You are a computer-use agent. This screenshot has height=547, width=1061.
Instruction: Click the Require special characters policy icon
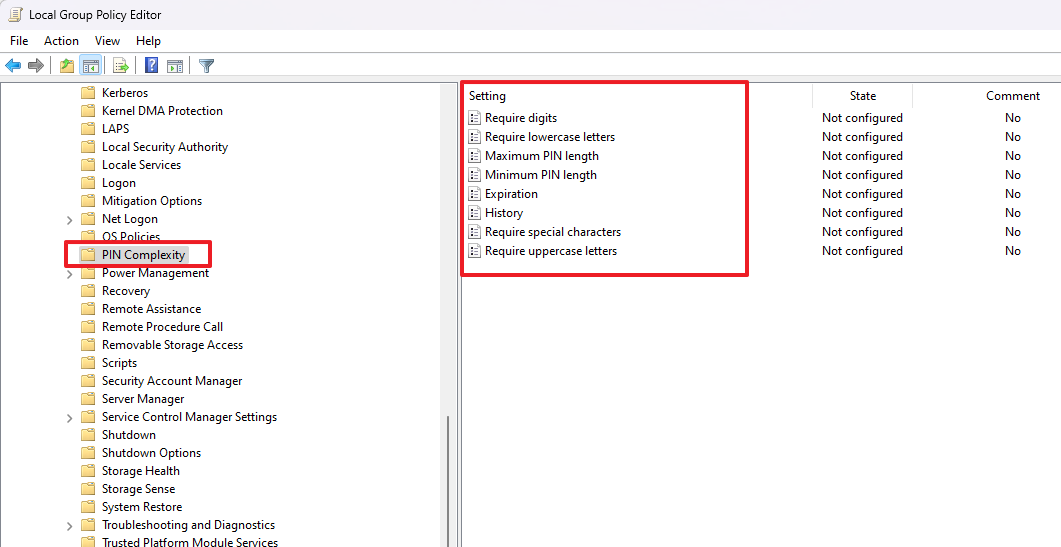click(475, 232)
